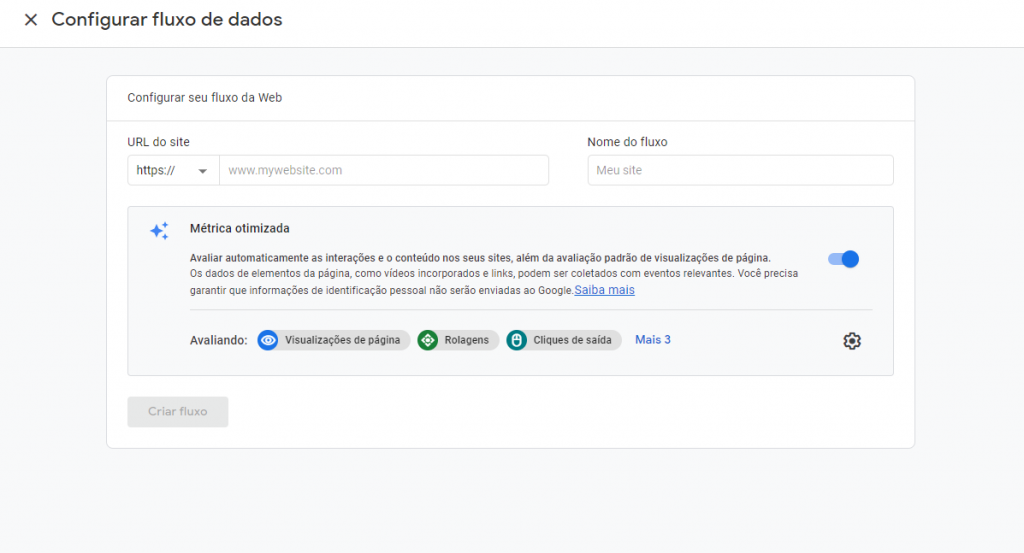The image size is (1024, 553).
Task: Open the Saiba mais link
Action: click(604, 290)
